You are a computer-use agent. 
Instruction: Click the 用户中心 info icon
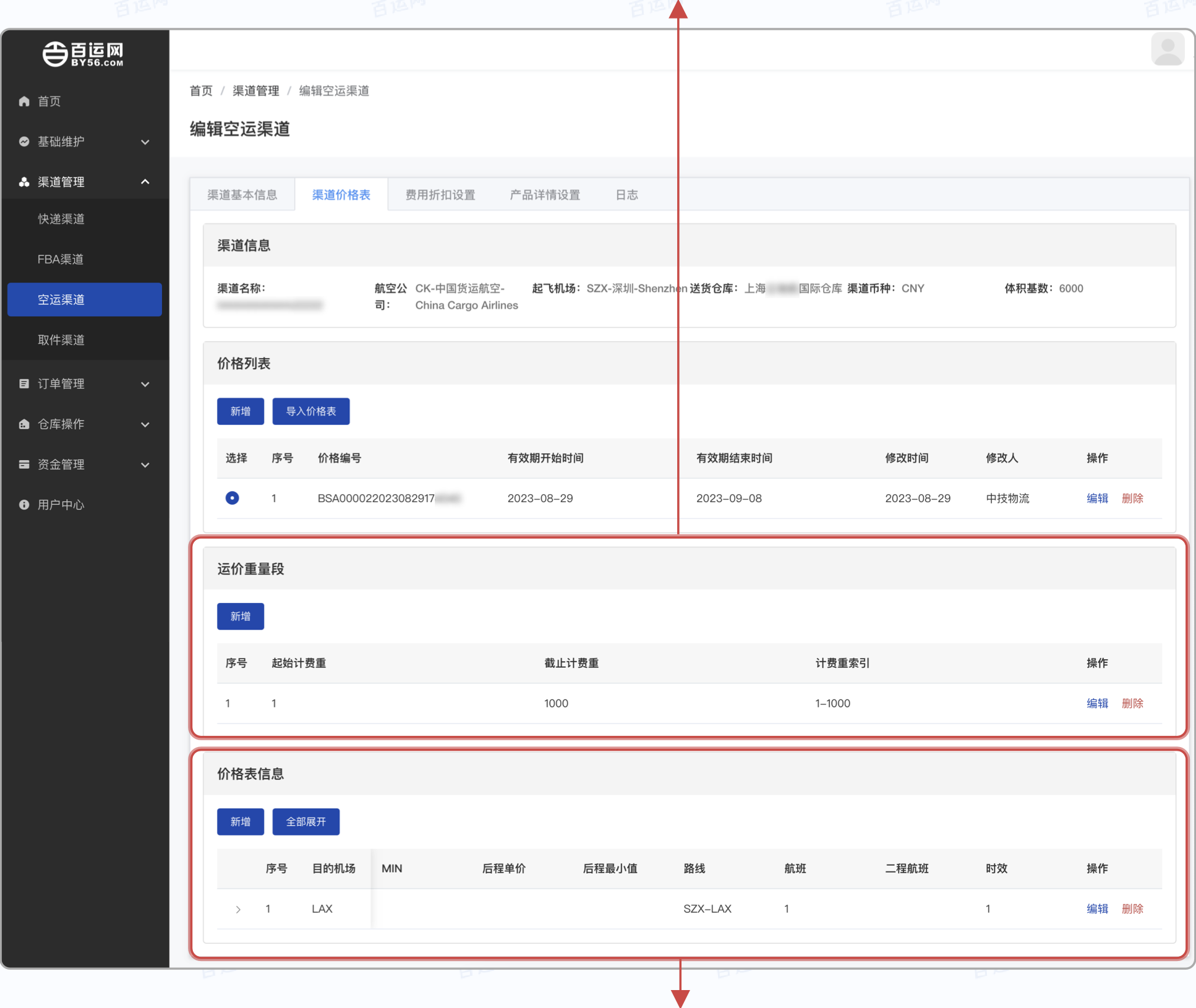[x=24, y=505]
